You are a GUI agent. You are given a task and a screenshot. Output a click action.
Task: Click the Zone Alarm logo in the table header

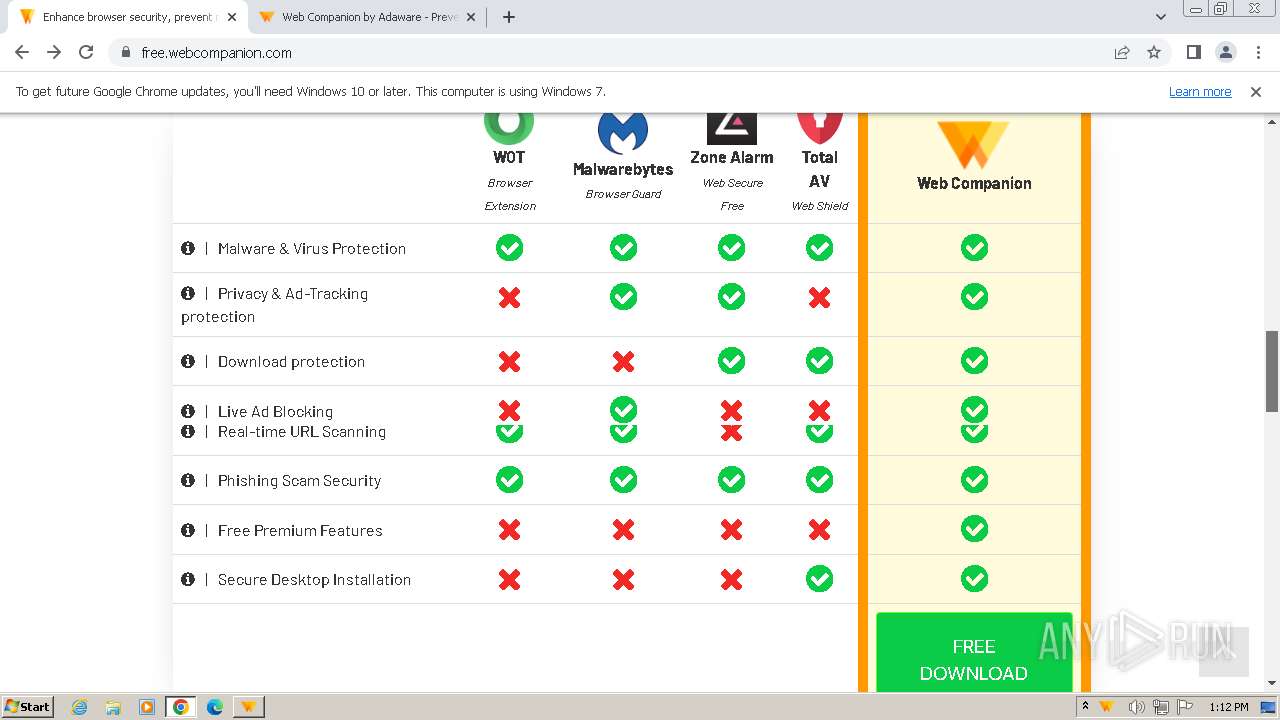(732, 129)
